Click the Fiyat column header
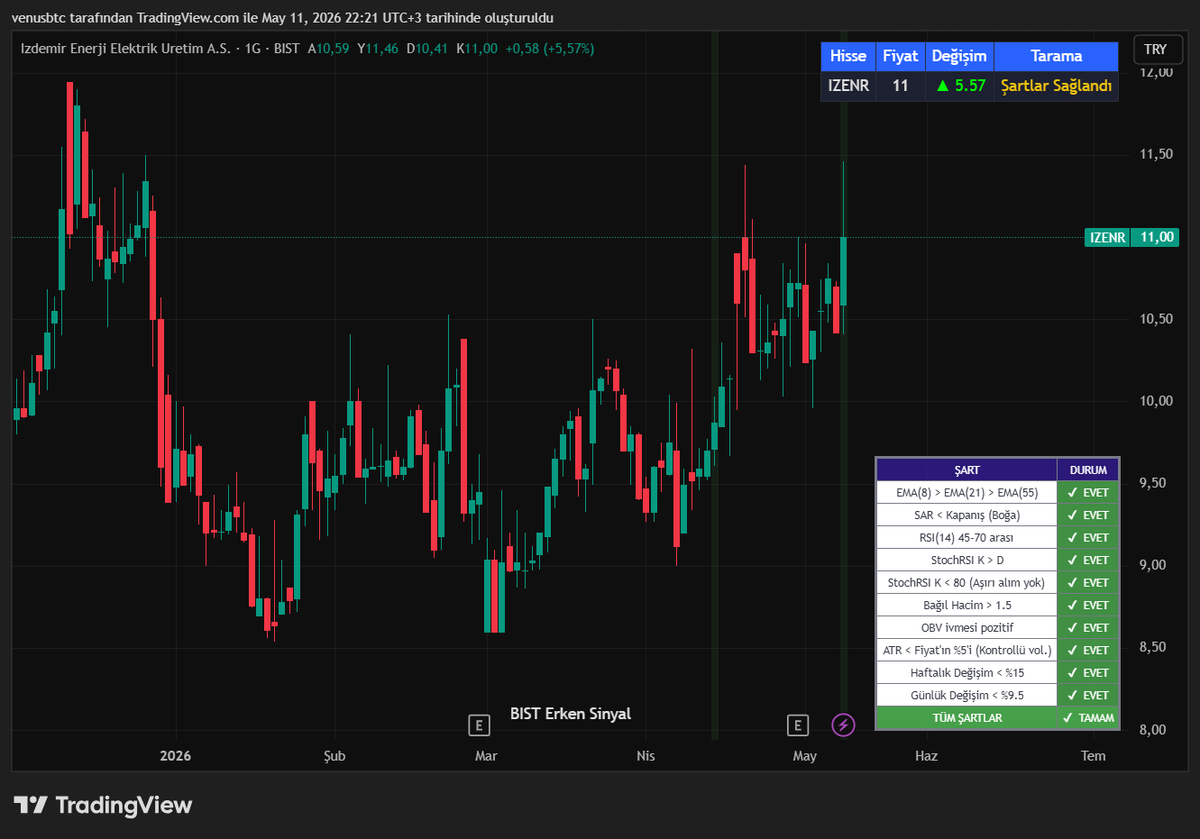The image size is (1200, 839). [x=900, y=57]
